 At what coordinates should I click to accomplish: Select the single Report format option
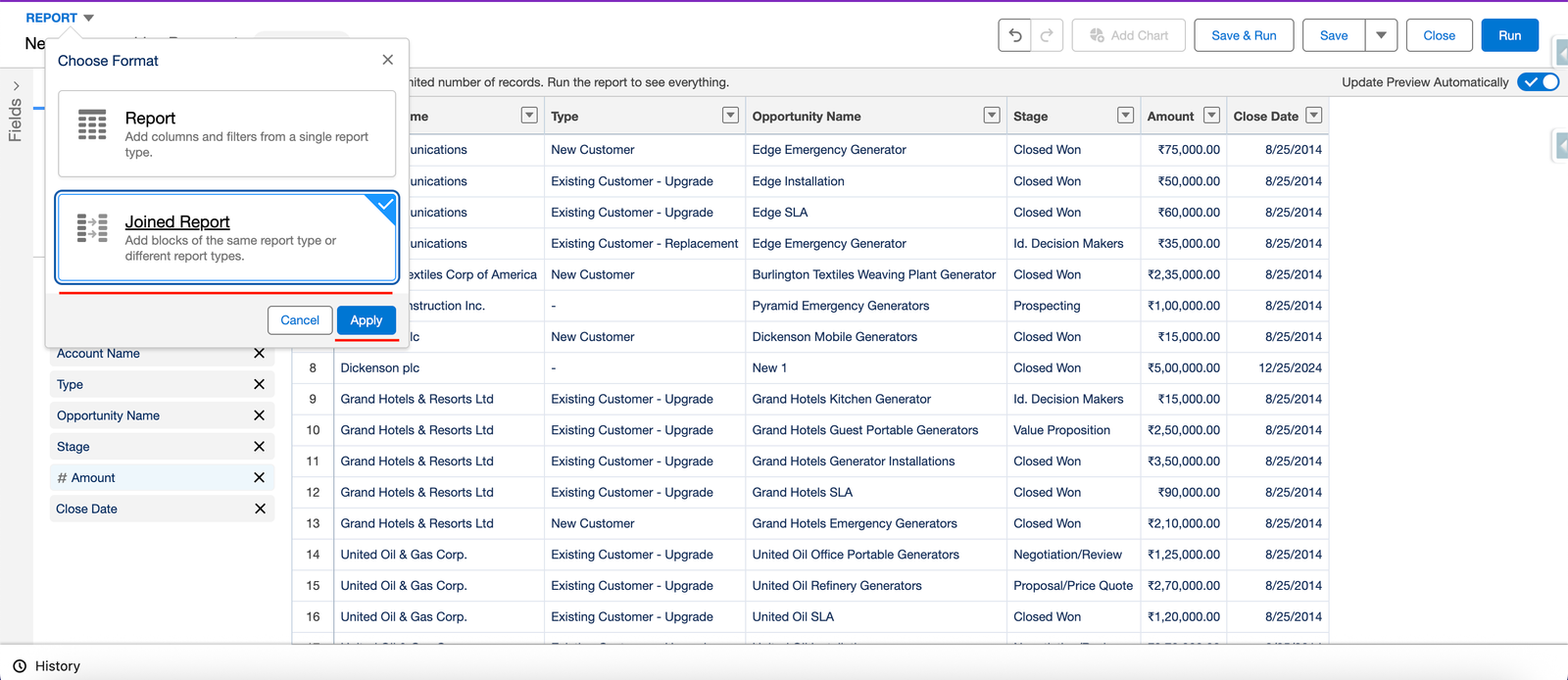226,133
